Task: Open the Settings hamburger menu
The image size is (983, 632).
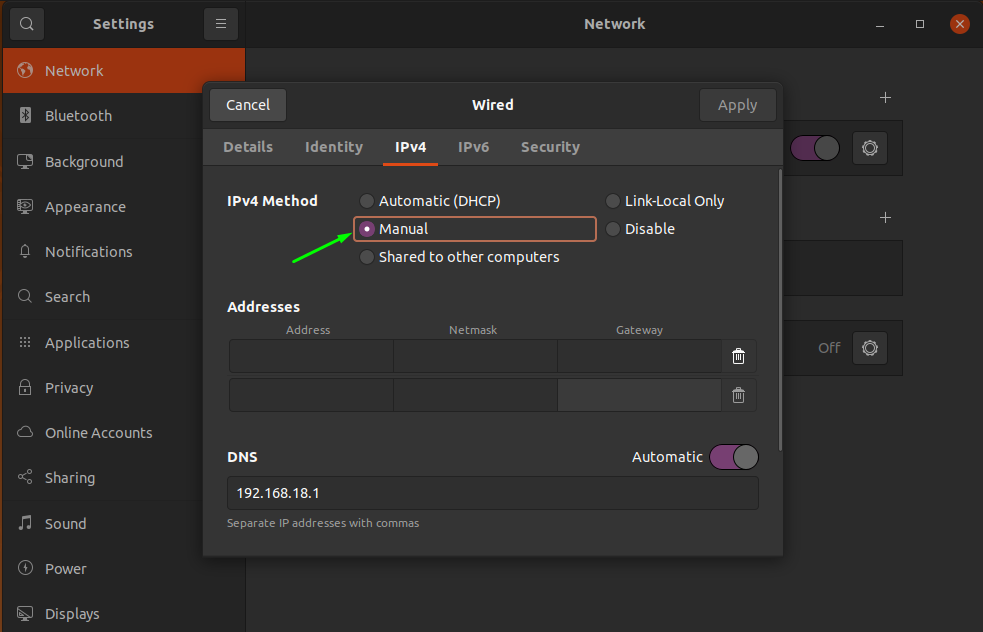Action: 221,24
